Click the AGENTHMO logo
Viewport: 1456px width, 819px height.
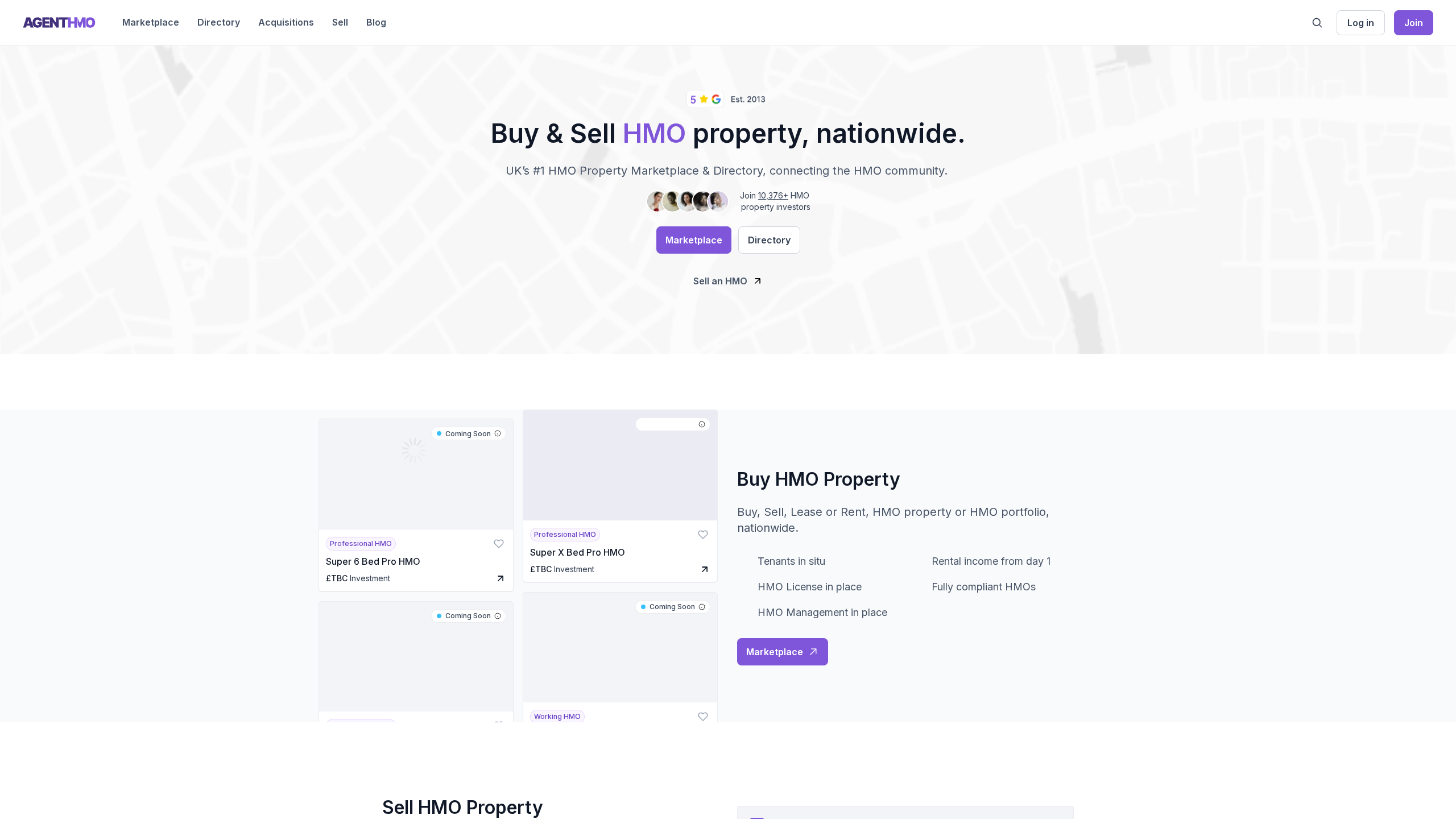click(x=59, y=22)
